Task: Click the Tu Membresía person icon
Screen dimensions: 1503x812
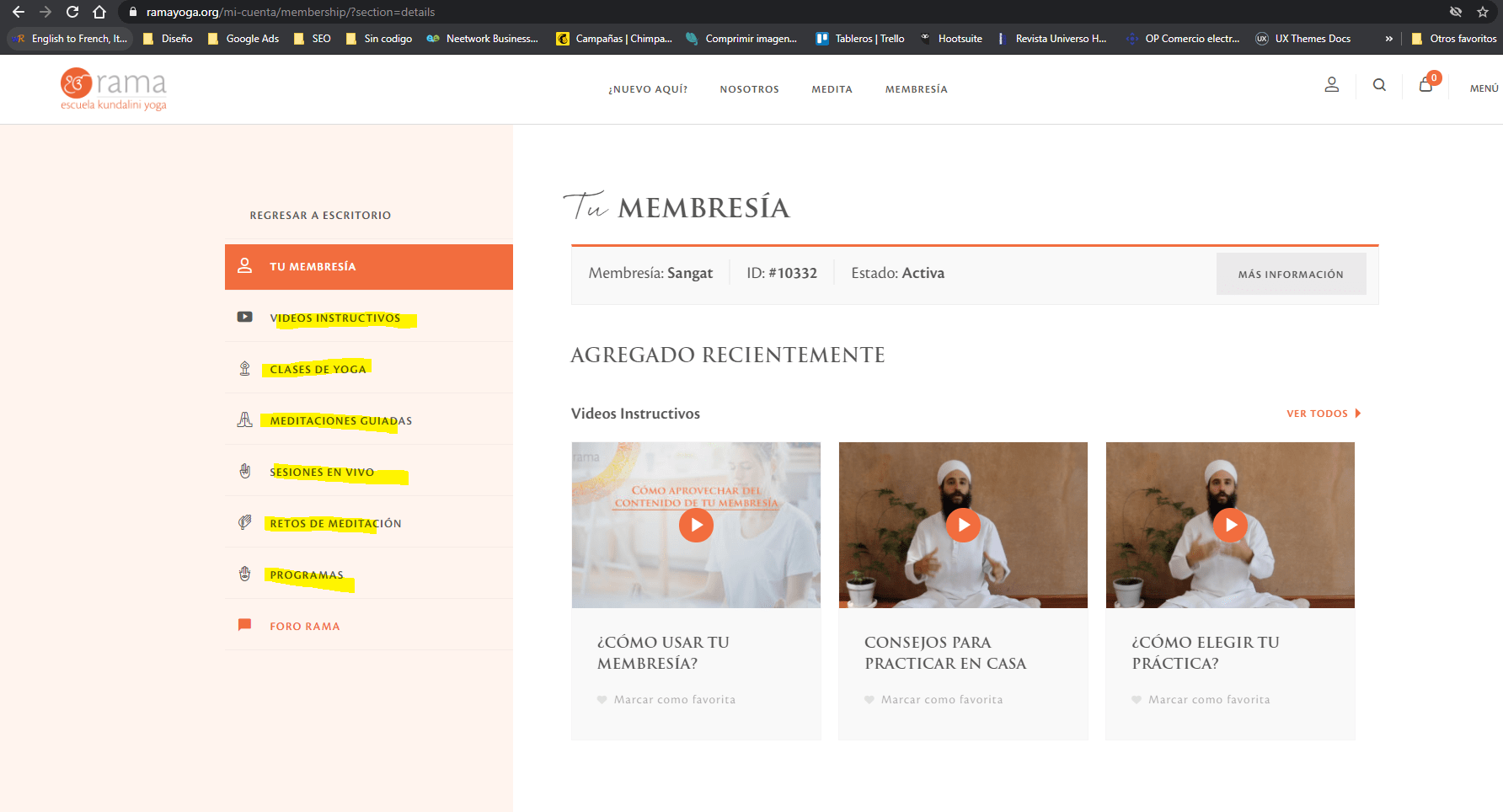Action: coord(245,265)
